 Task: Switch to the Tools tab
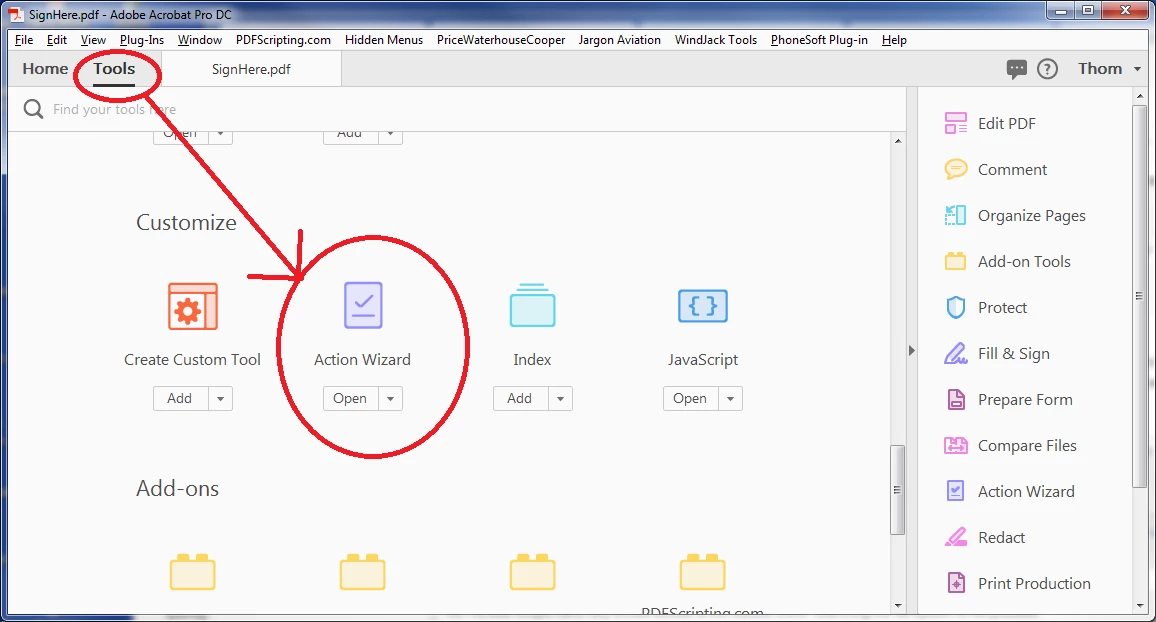(x=114, y=69)
